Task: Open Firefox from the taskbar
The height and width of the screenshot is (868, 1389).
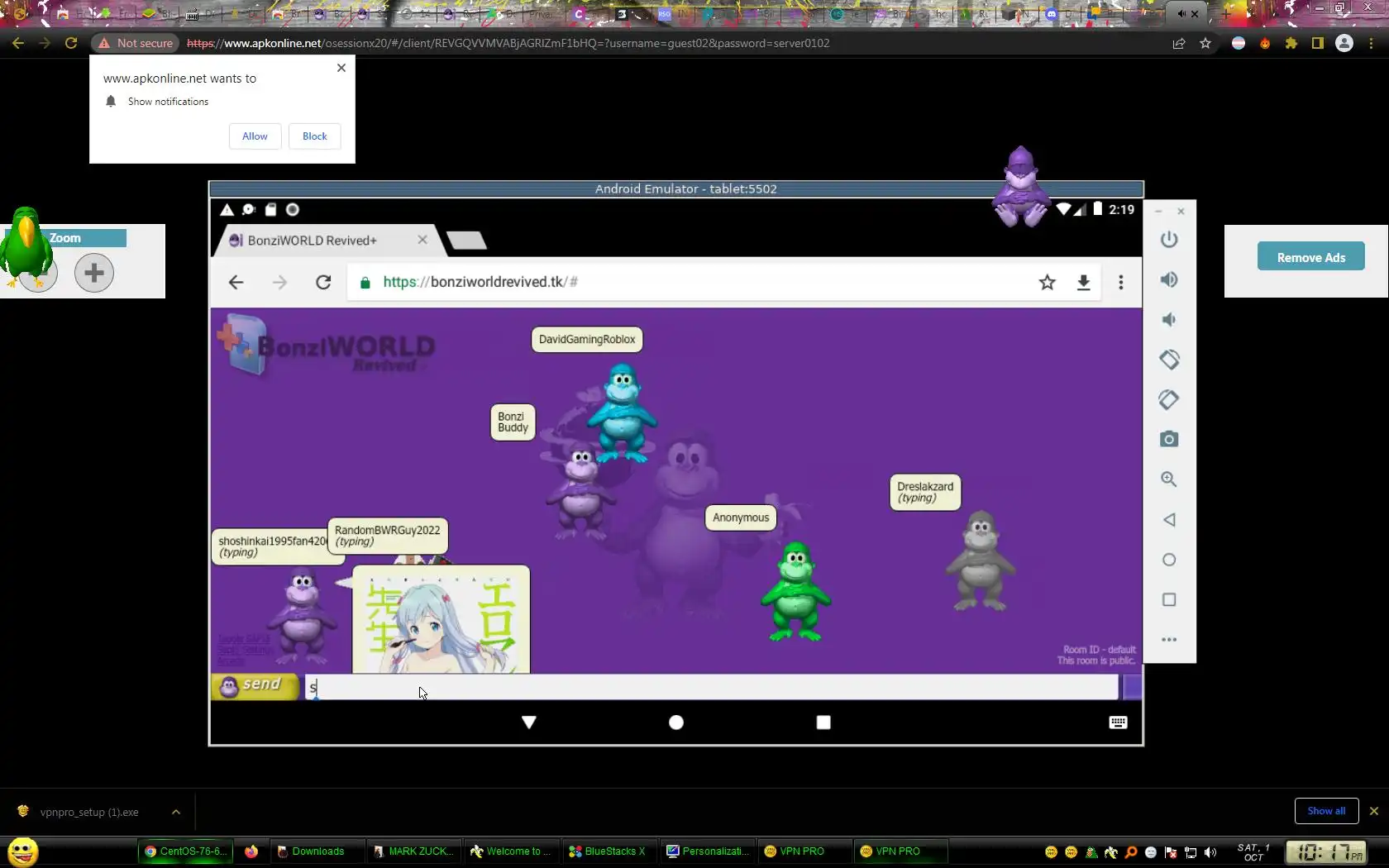Action: 251,851
